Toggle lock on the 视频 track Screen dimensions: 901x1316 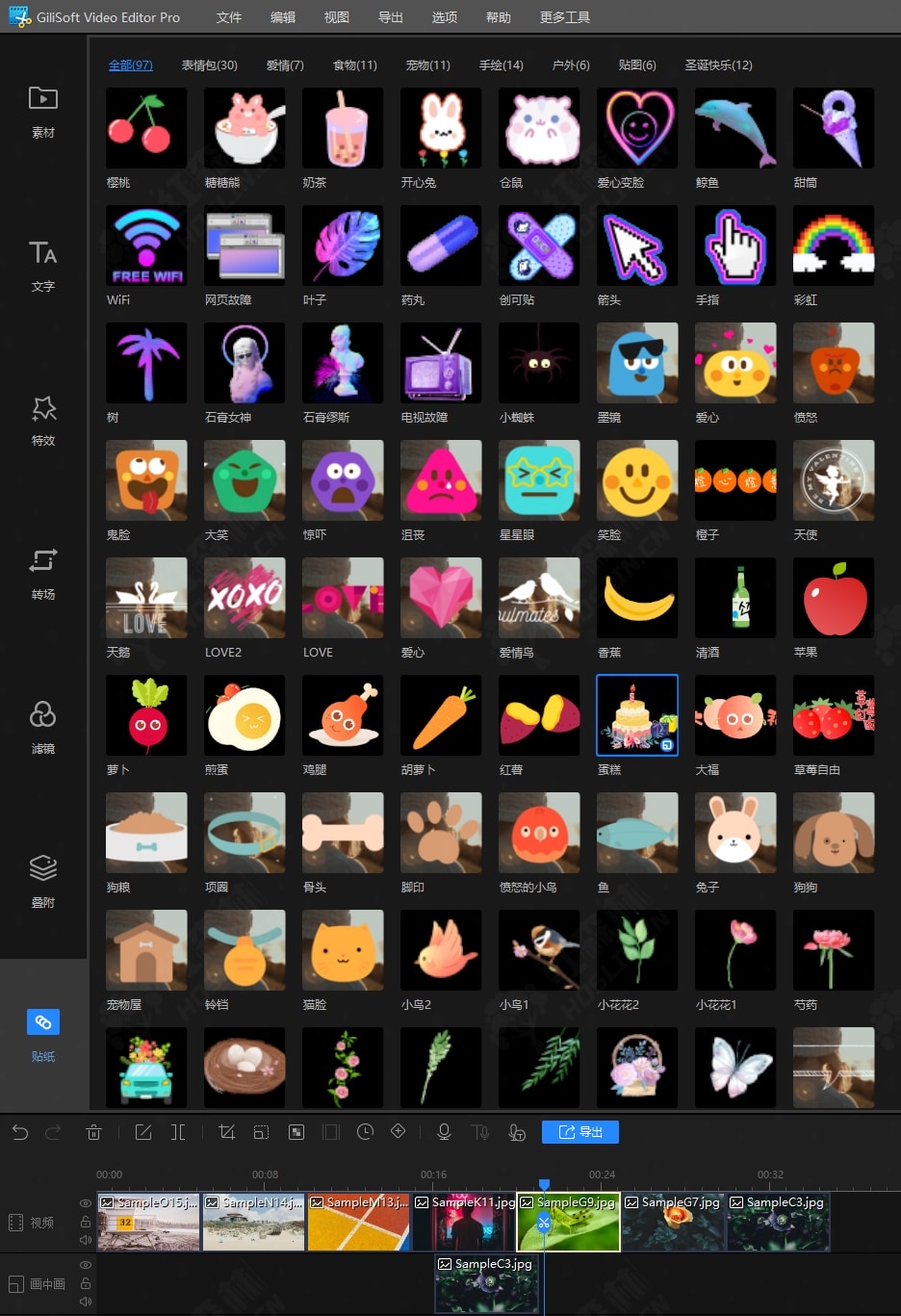point(86,1222)
